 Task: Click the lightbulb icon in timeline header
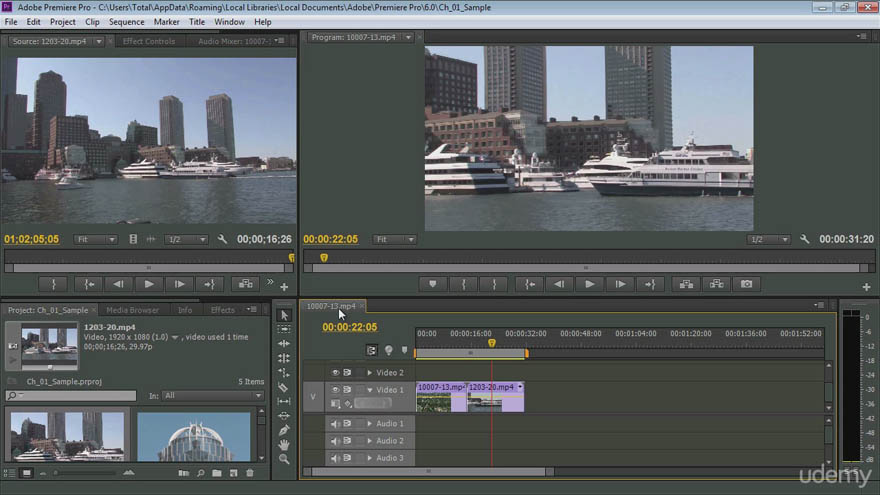click(x=388, y=350)
